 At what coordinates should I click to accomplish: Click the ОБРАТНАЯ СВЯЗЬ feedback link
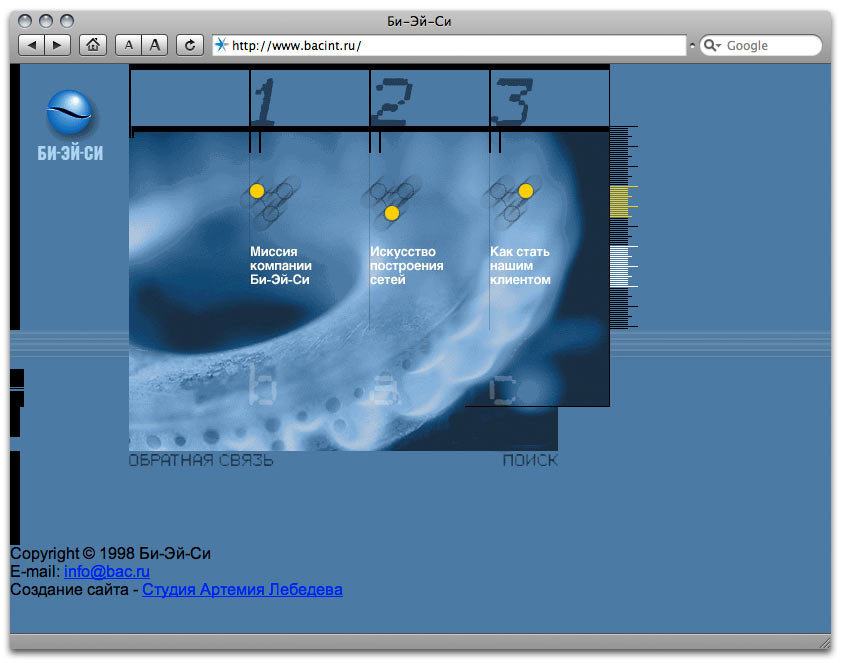(x=201, y=461)
